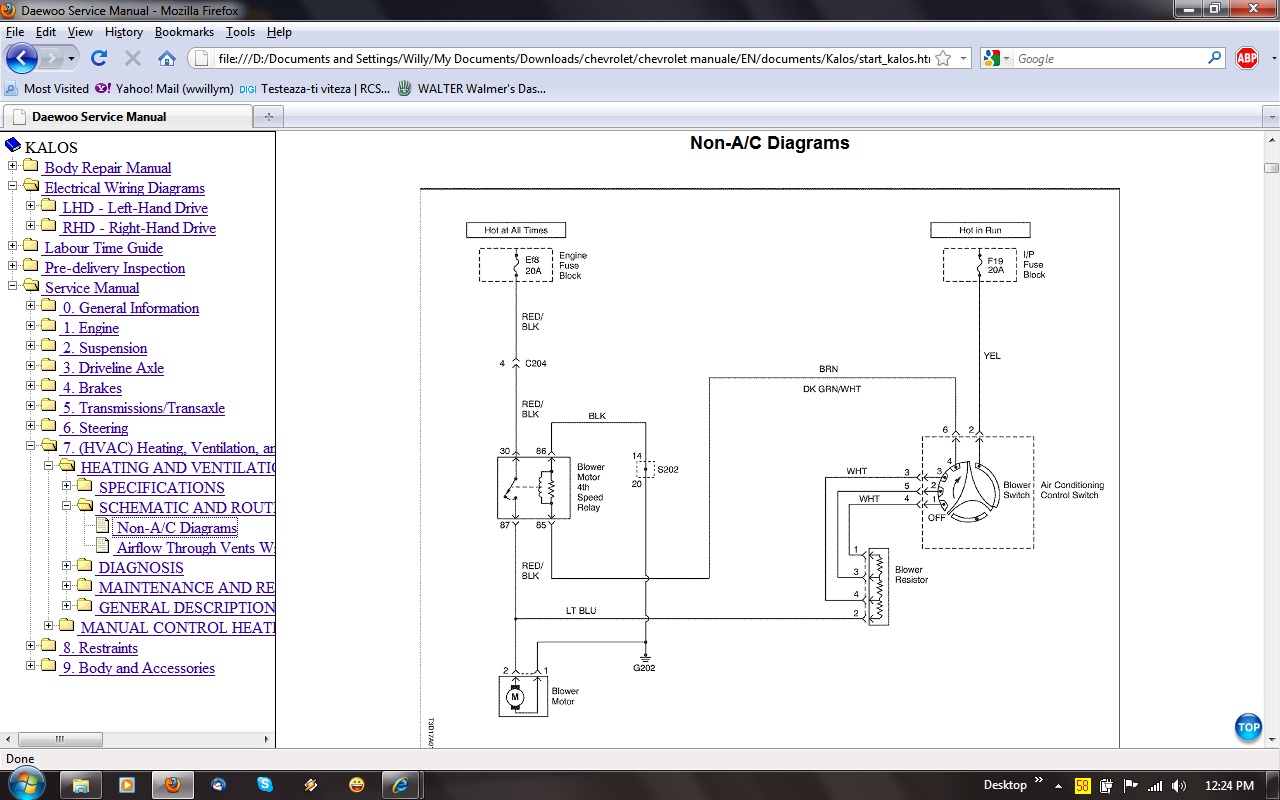
Task: Open Most Visited bookmarks folder
Action: 47,88
